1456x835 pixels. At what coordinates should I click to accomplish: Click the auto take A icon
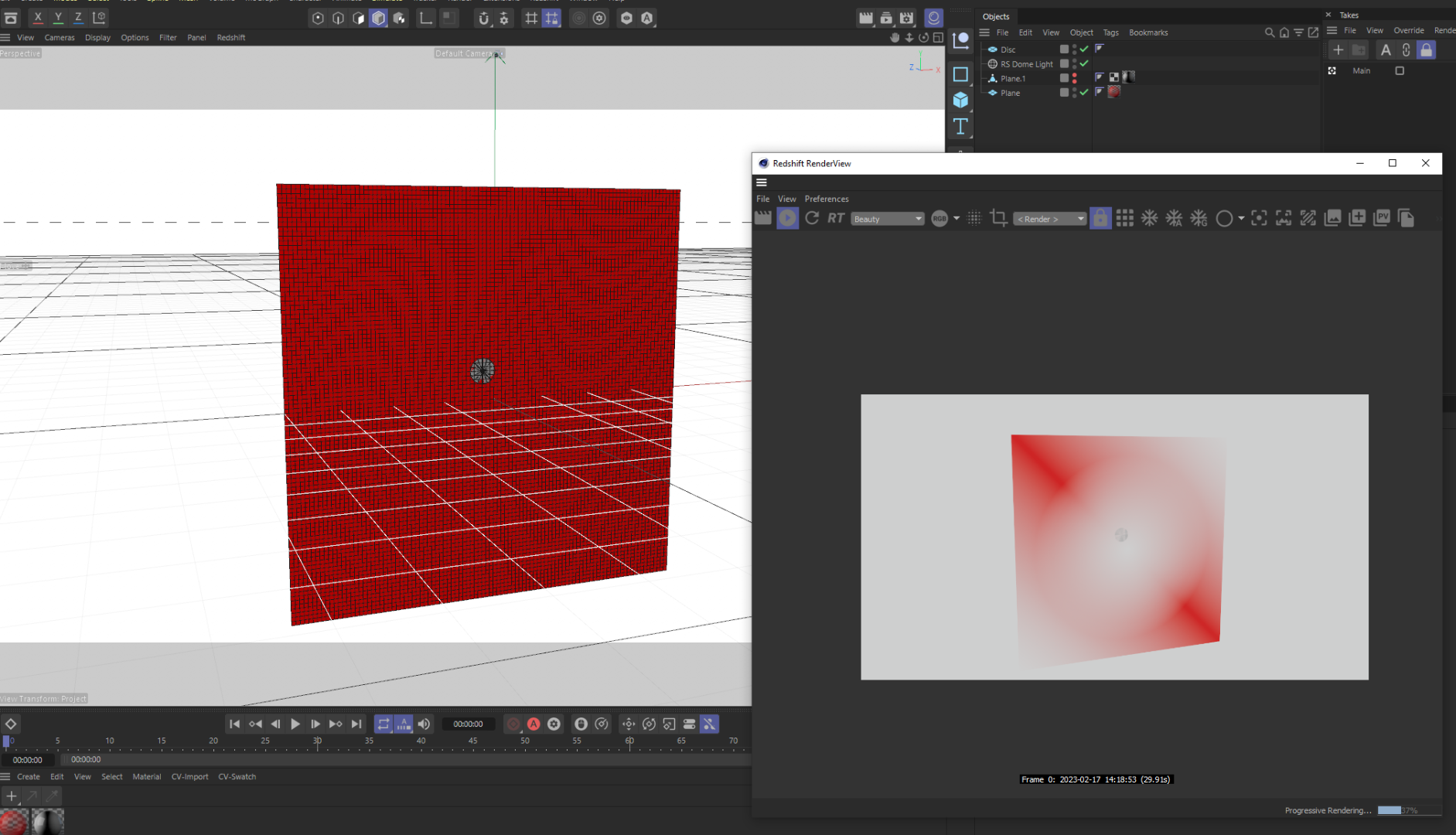1386,50
